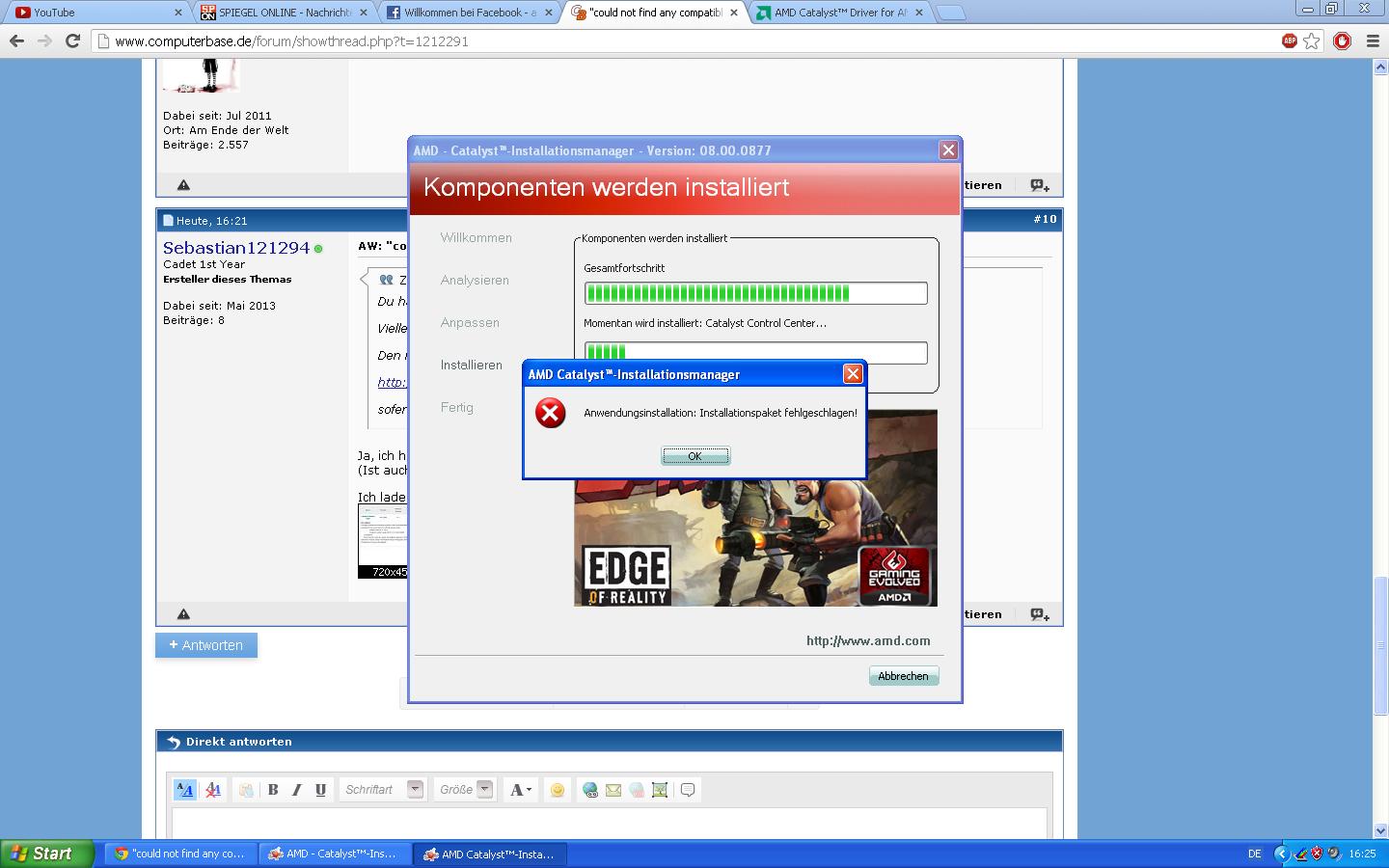Click the red error X icon in dialog
Image resolution: width=1389 pixels, height=868 pixels.
[x=551, y=414]
